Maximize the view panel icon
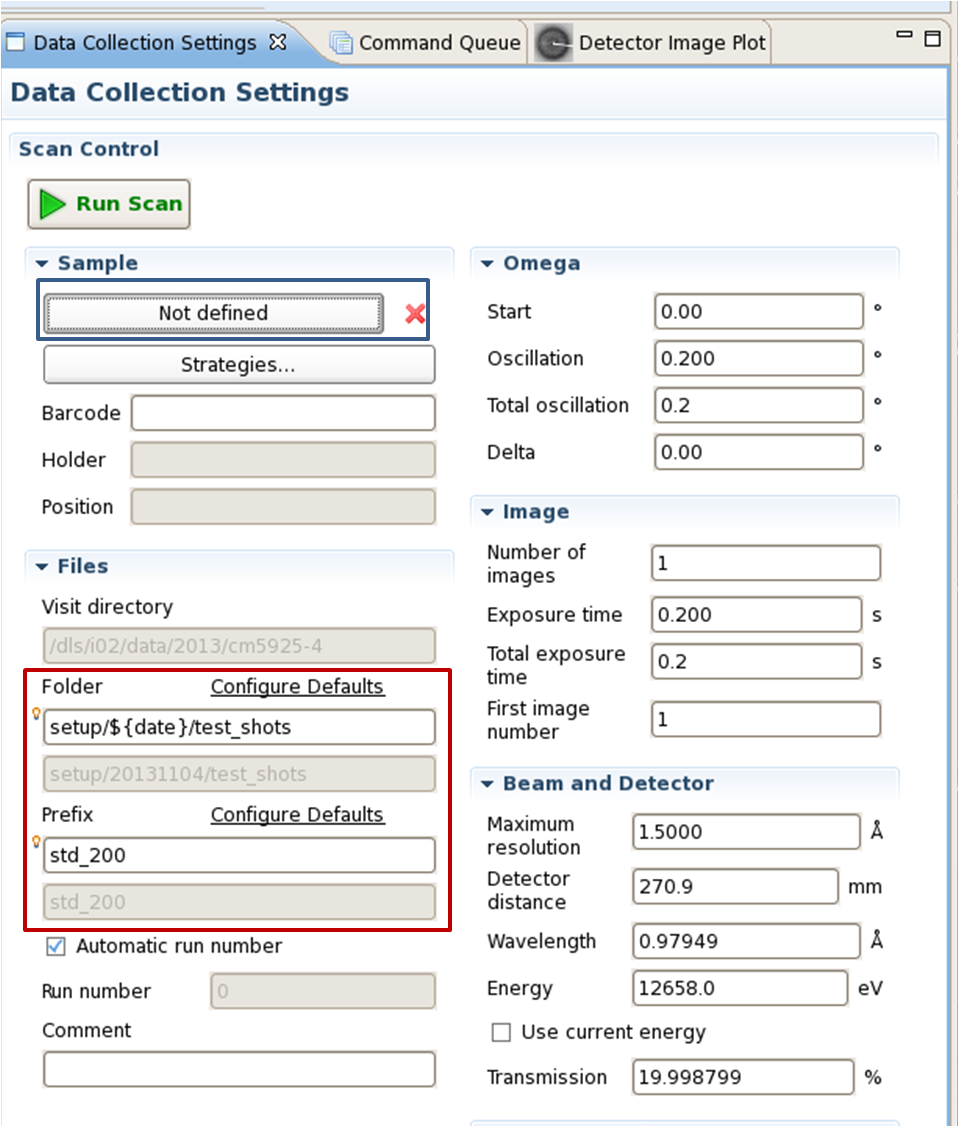 (x=932, y=40)
